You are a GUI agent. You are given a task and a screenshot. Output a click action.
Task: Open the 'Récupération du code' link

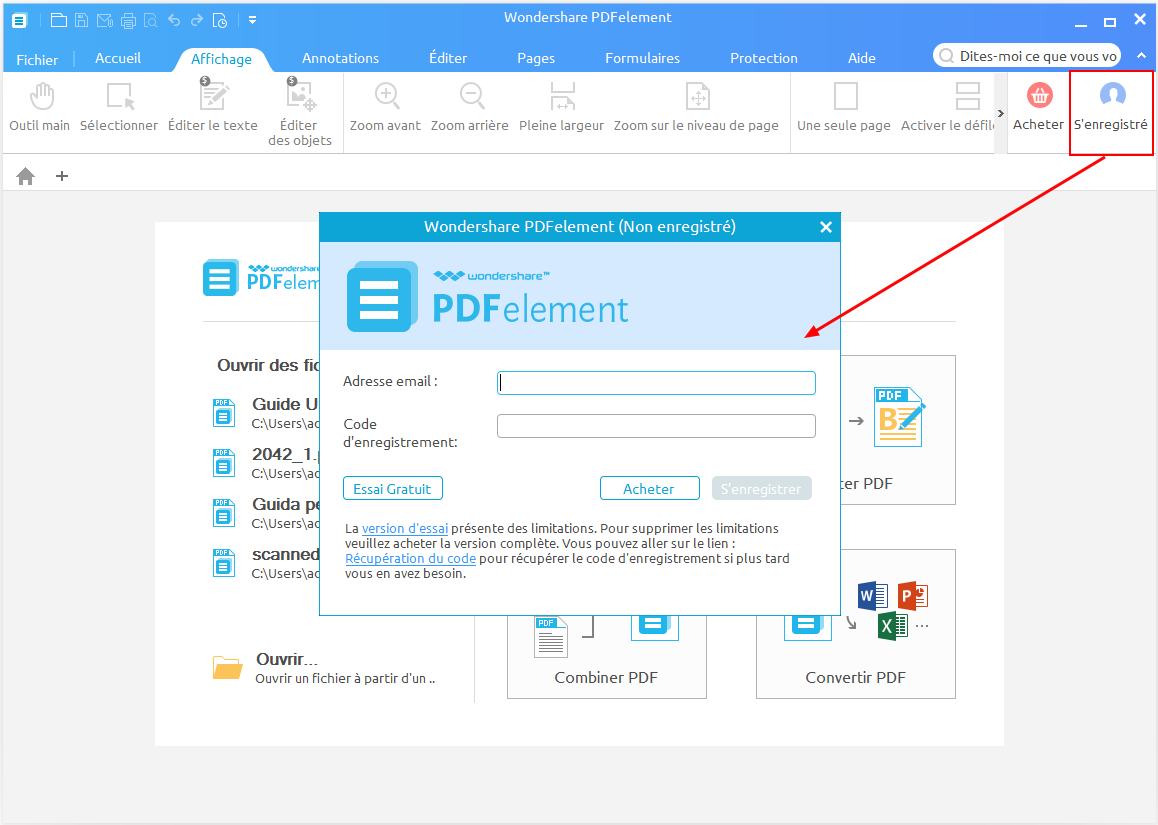pos(411,558)
